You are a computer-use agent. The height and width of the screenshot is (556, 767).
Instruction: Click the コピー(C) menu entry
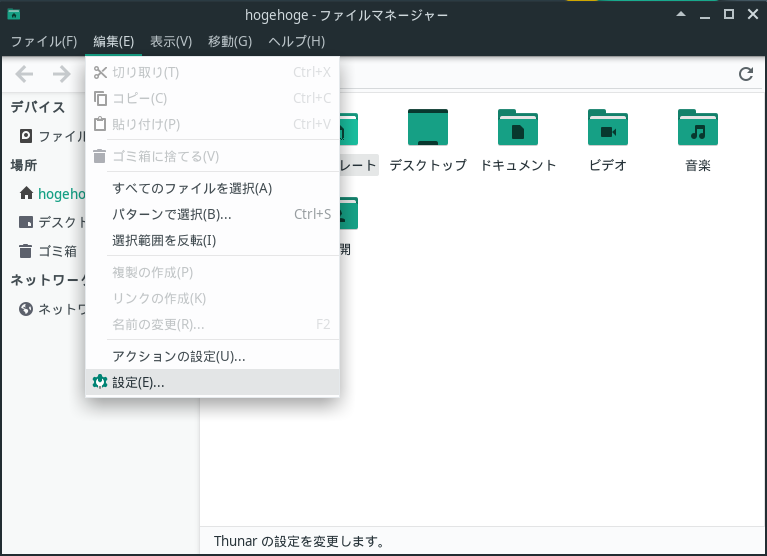click(x=212, y=98)
